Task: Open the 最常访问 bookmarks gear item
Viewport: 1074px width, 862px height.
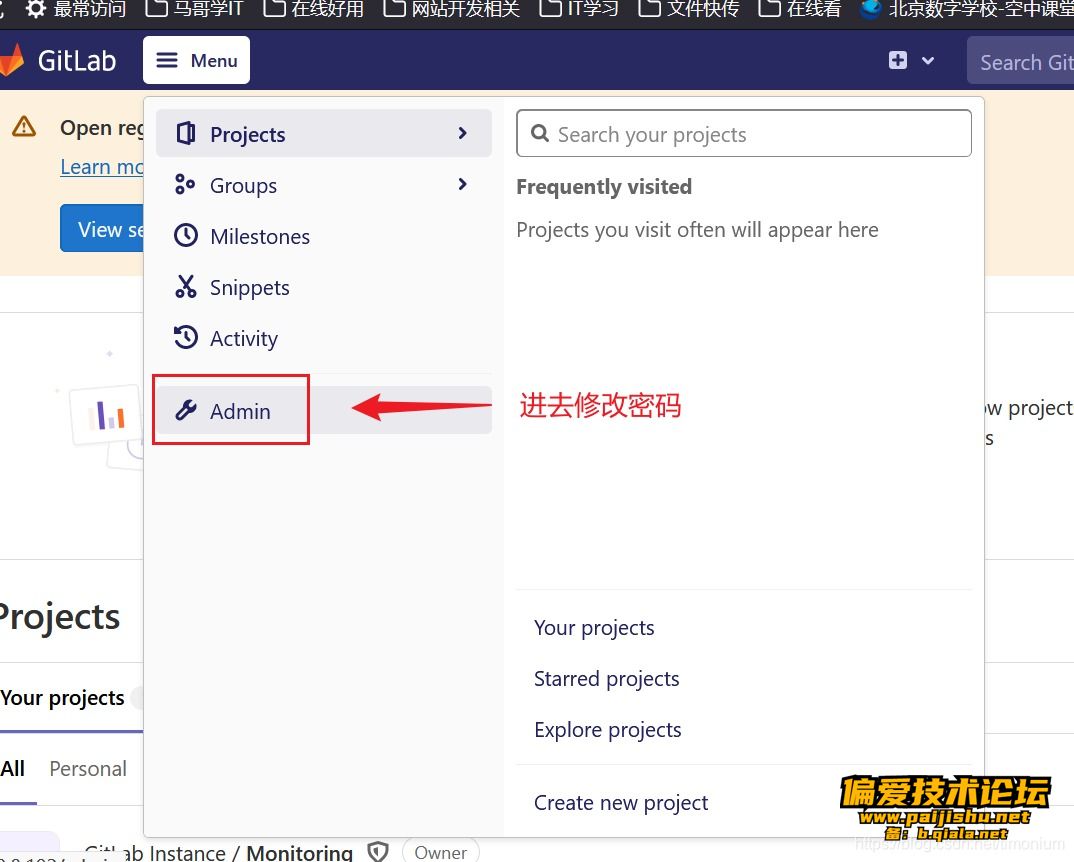Action: (x=75, y=9)
